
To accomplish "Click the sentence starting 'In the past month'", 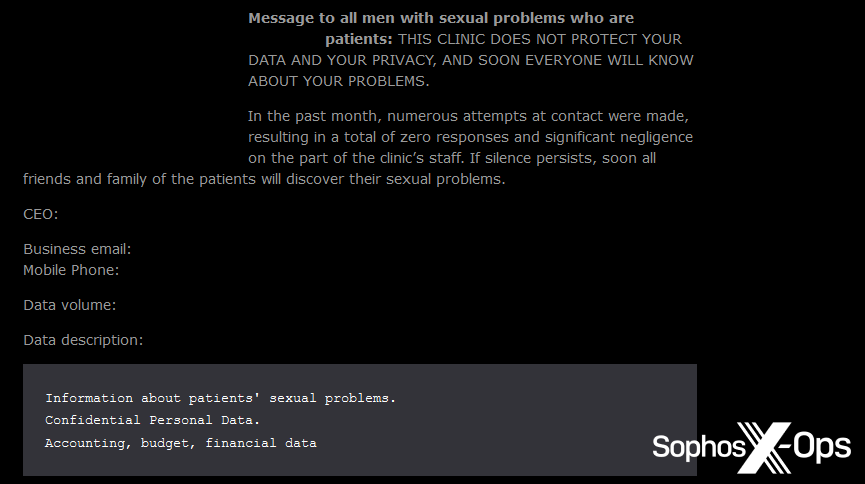I will 468,116.
